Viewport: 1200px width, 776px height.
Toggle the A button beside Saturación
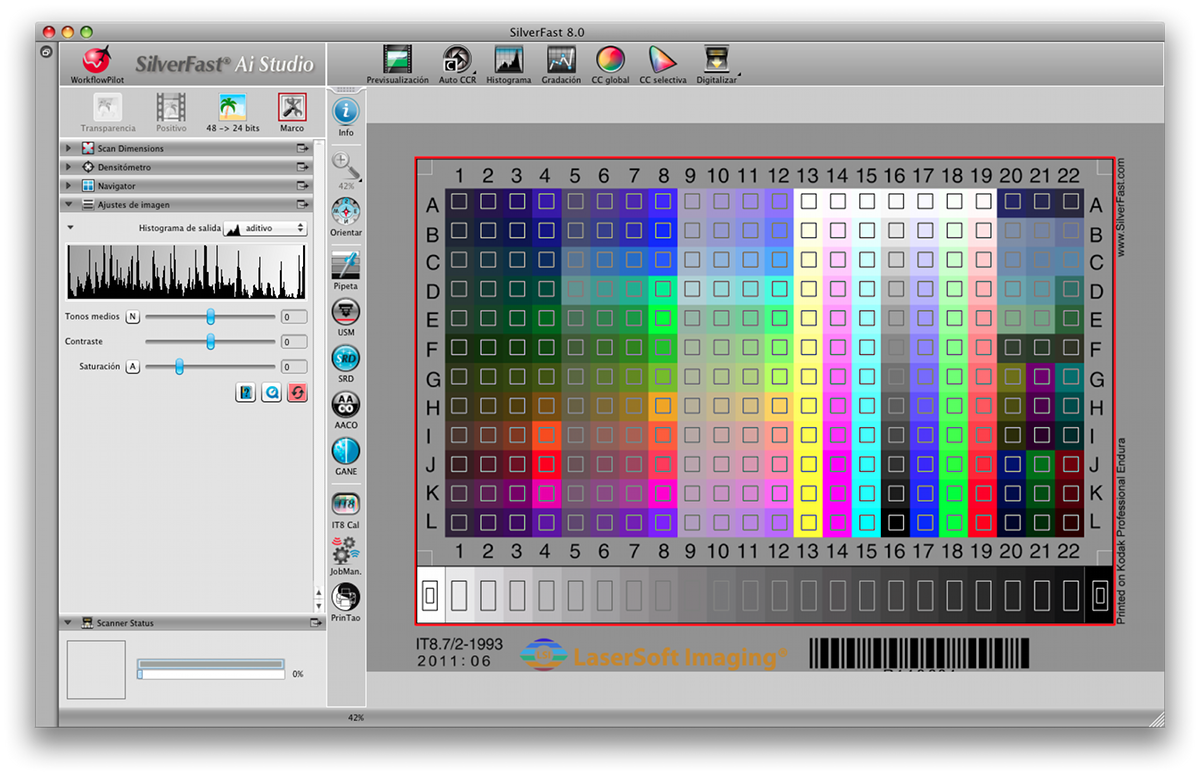coord(132,367)
